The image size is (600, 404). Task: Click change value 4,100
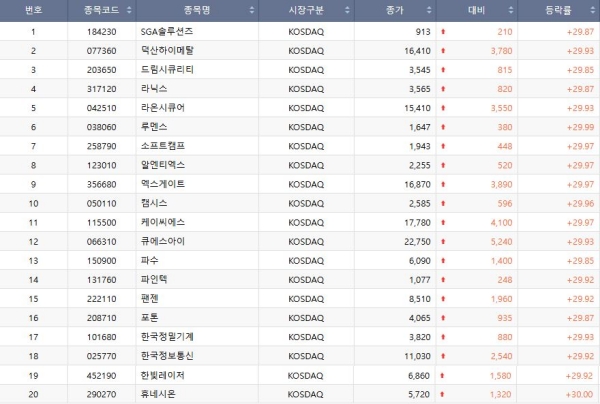[x=502, y=223]
